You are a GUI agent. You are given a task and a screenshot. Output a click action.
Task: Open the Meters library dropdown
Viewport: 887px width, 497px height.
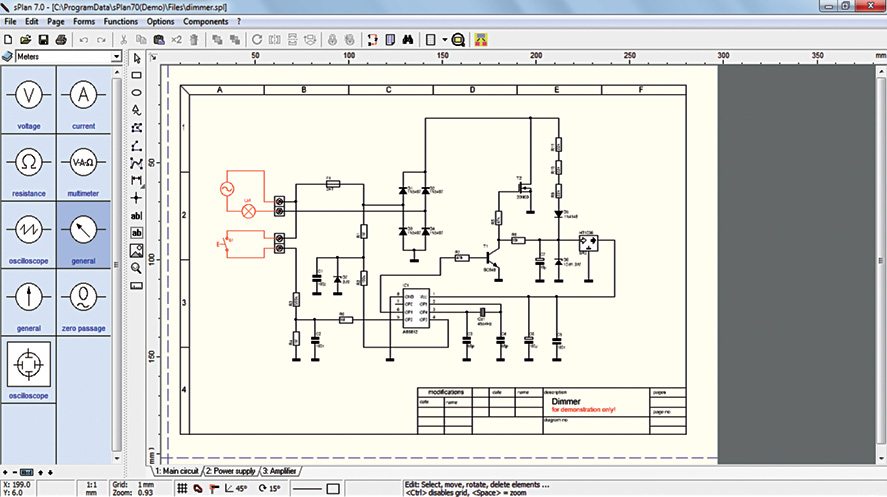60,58
